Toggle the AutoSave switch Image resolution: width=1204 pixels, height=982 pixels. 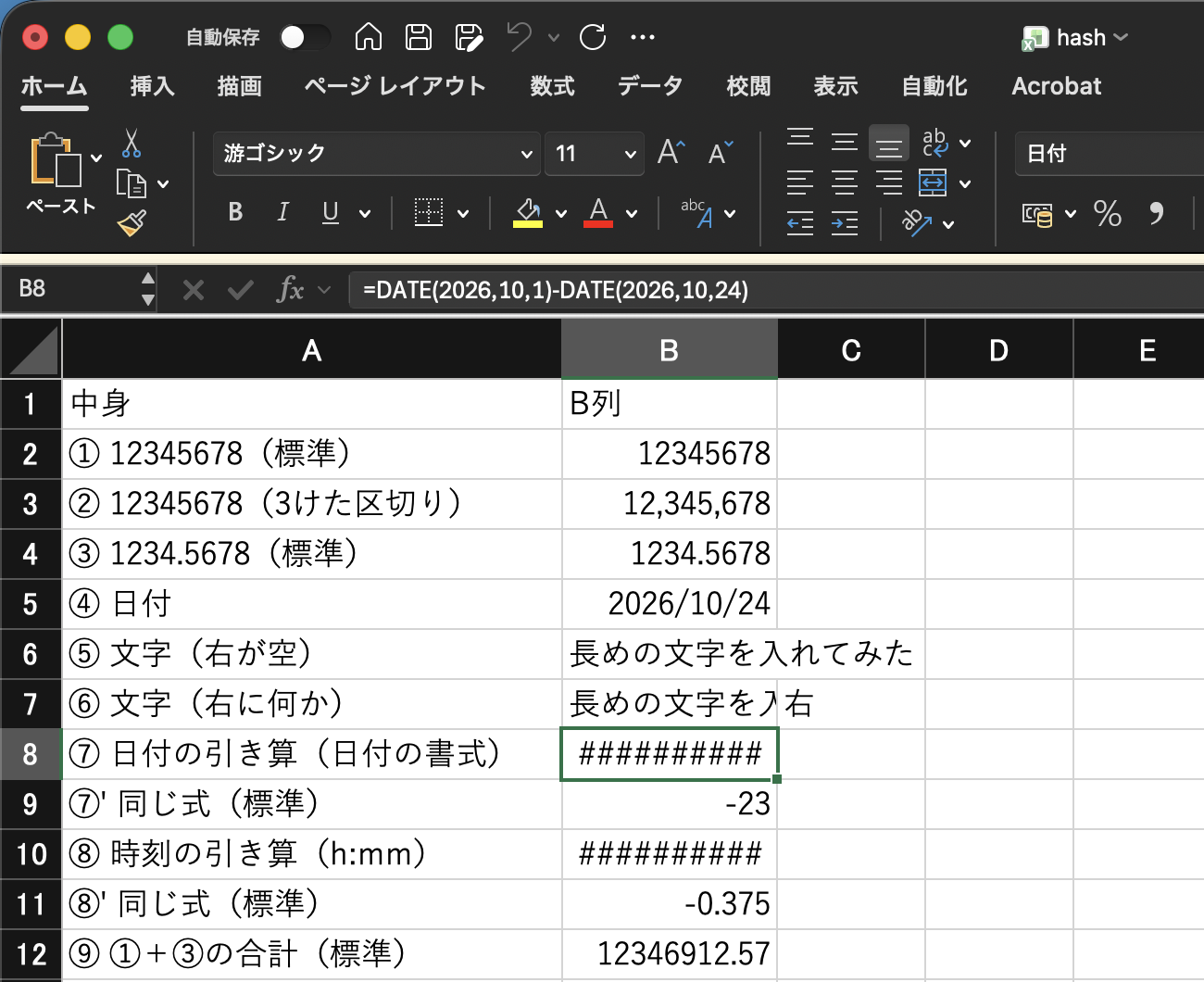click(x=305, y=37)
